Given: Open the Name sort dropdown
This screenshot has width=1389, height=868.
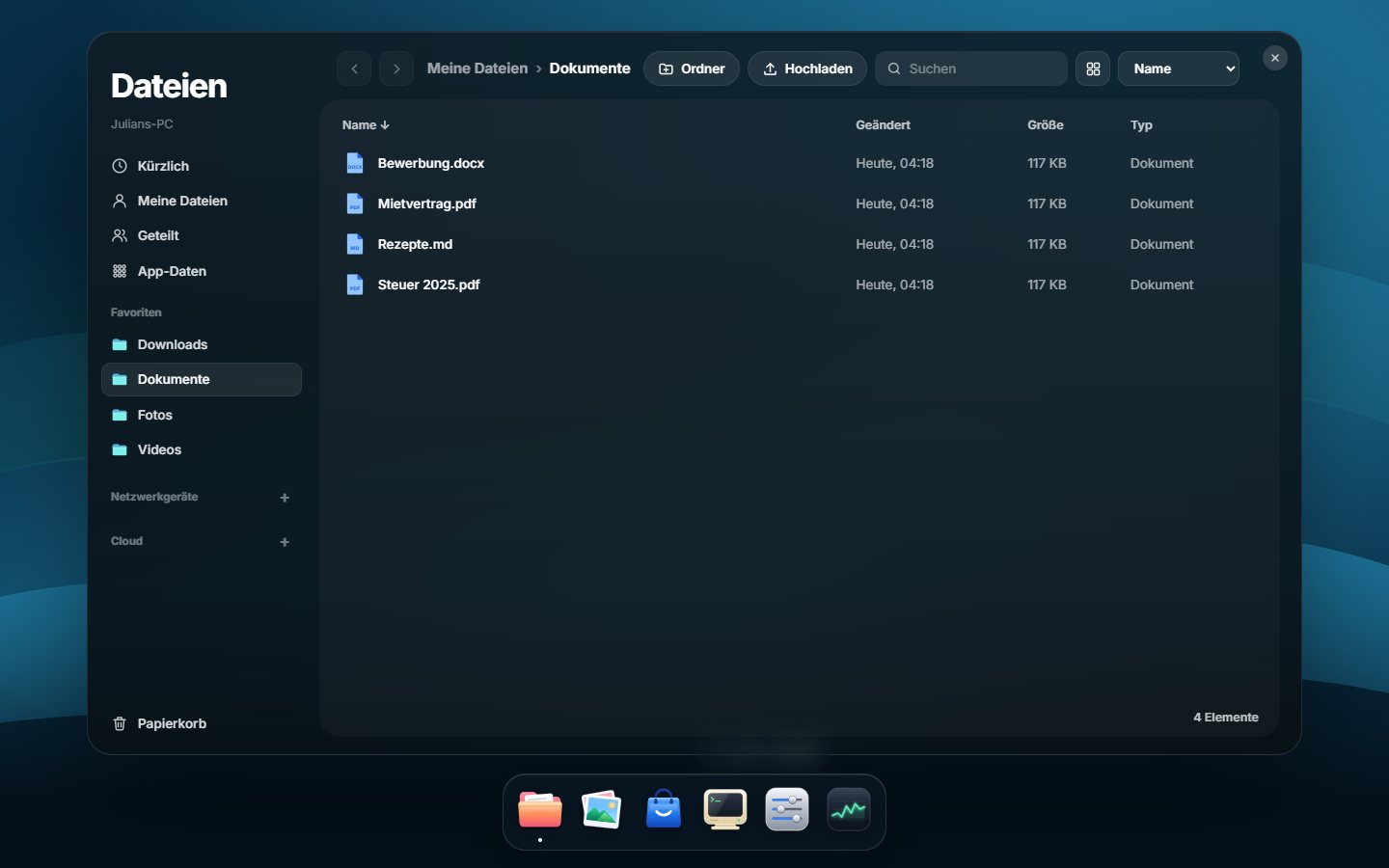Looking at the screenshot, I should click(x=1178, y=68).
